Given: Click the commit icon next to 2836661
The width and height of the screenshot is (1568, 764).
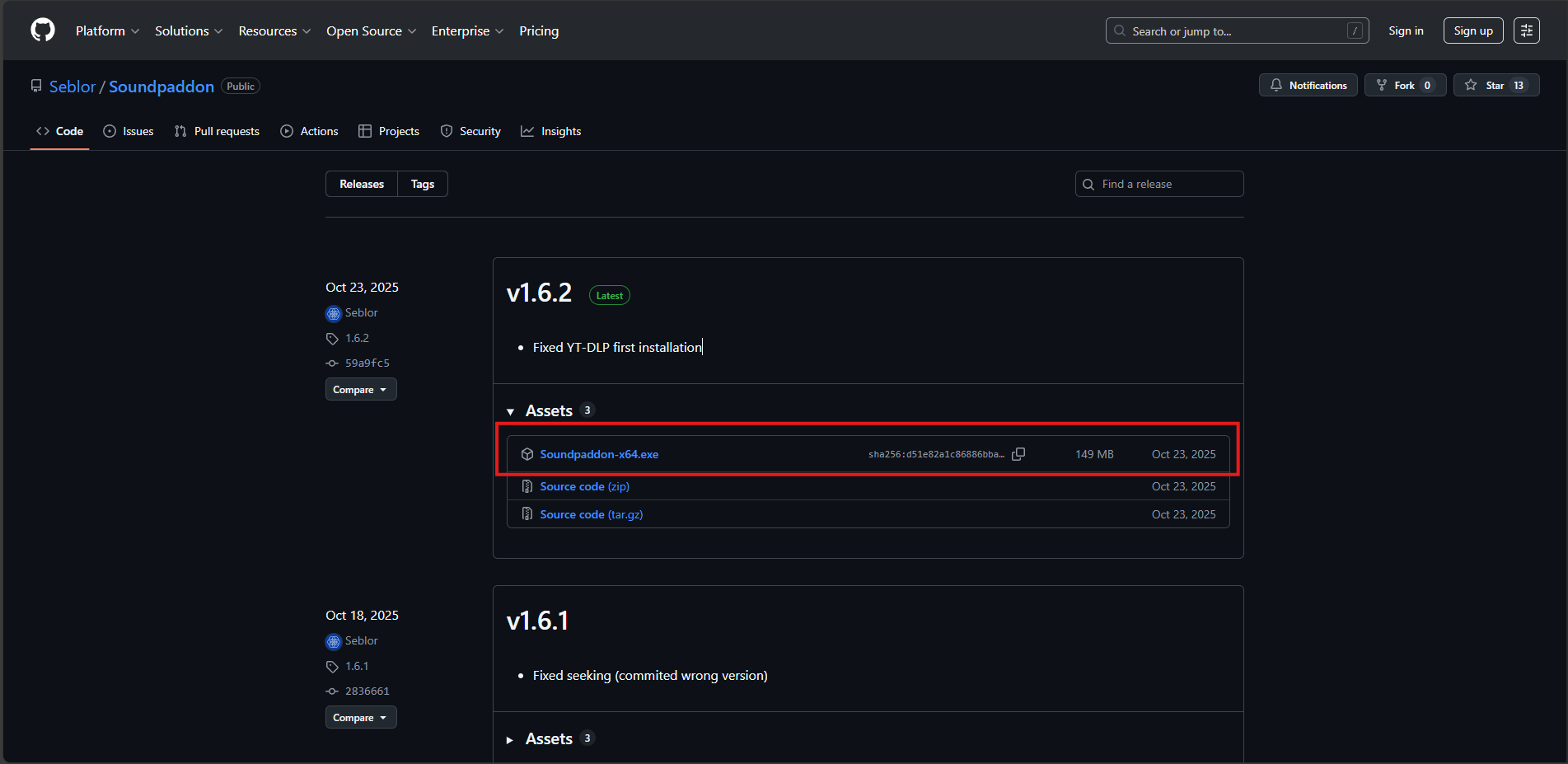Looking at the screenshot, I should click(332, 691).
